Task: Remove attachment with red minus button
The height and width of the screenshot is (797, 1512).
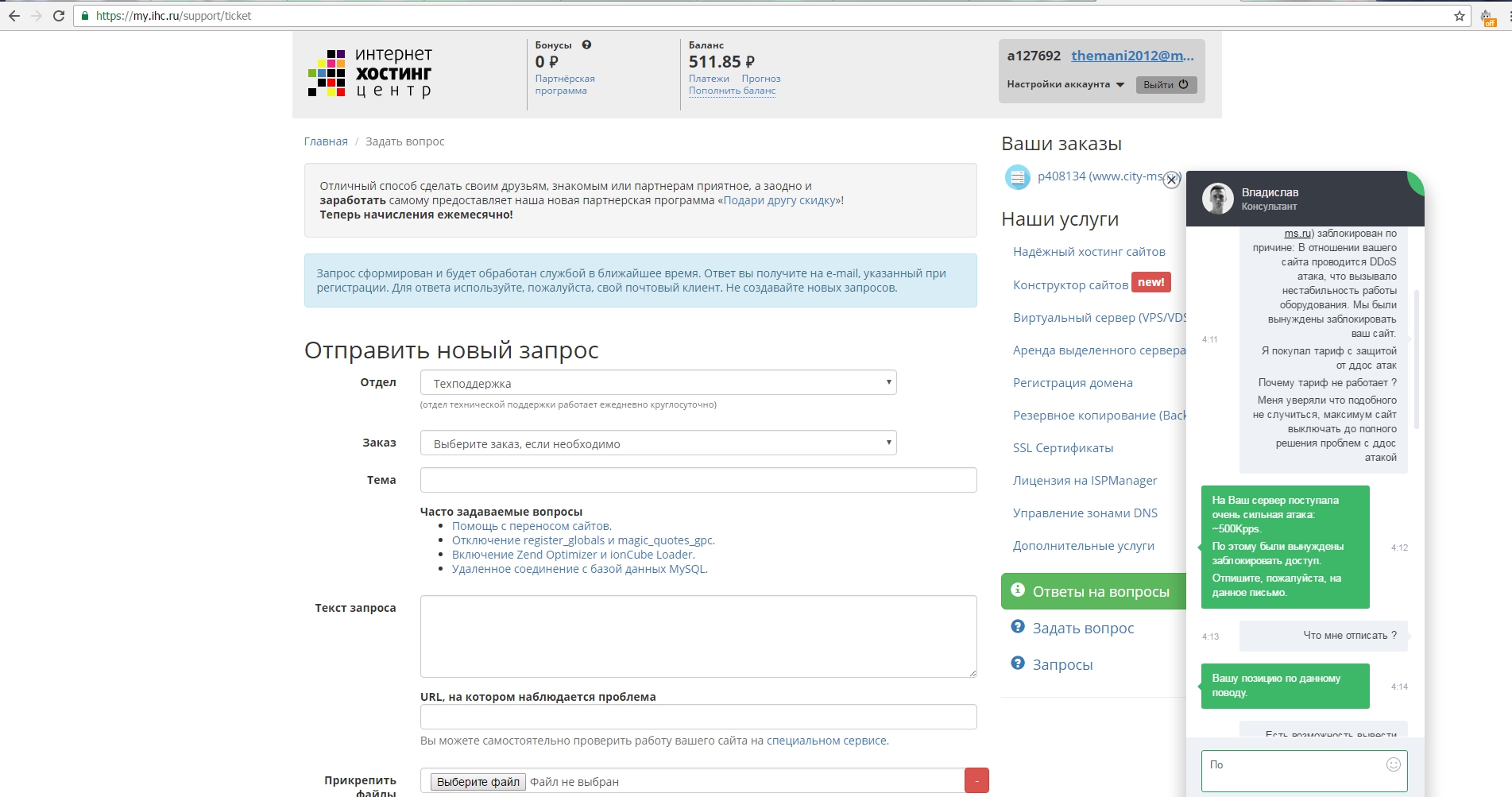Action: tap(976, 780)
